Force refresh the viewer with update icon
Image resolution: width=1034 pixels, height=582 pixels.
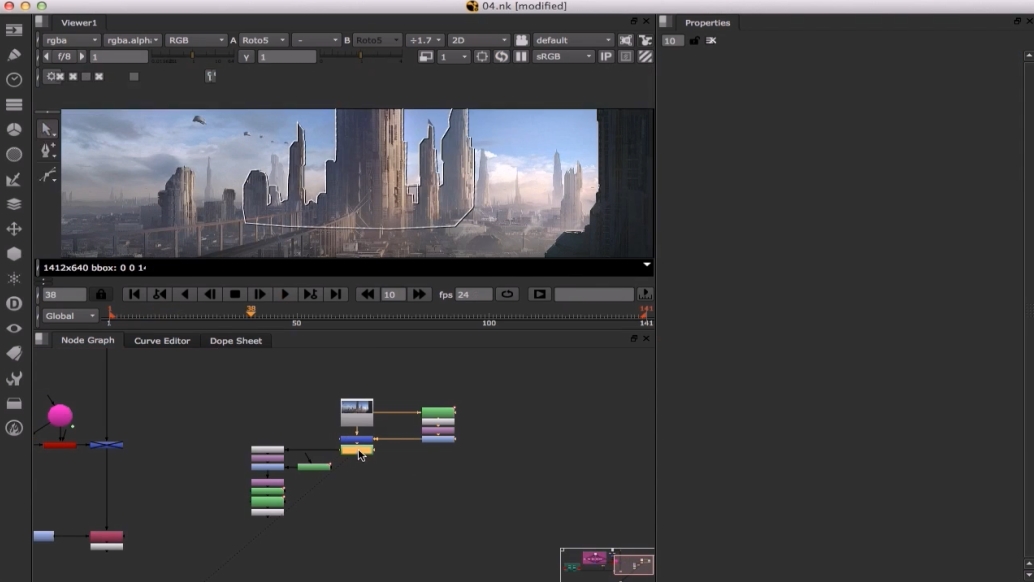click(x=502, y=57)
